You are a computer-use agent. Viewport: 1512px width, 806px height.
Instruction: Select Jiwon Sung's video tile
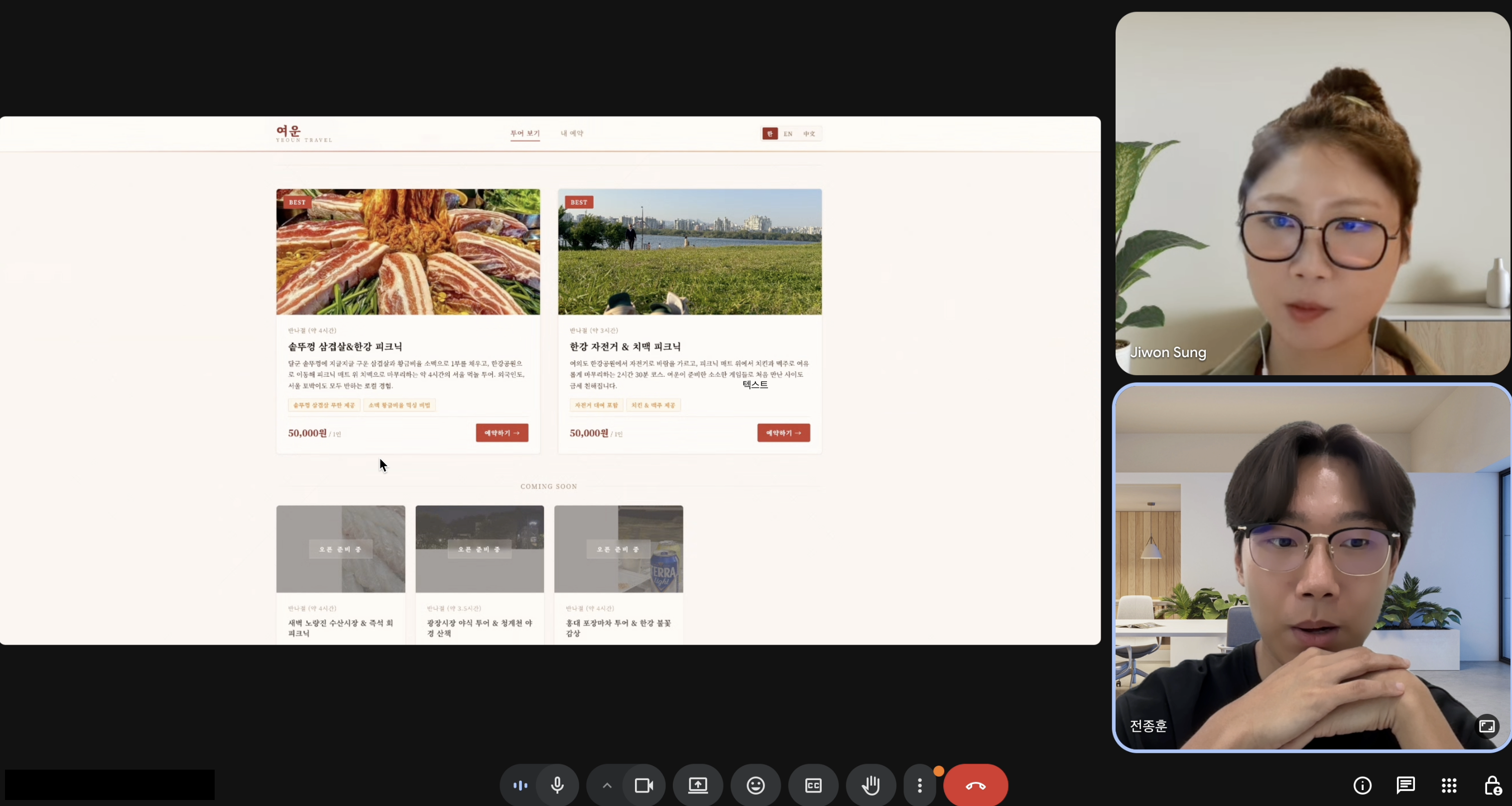click(1312, 194)
